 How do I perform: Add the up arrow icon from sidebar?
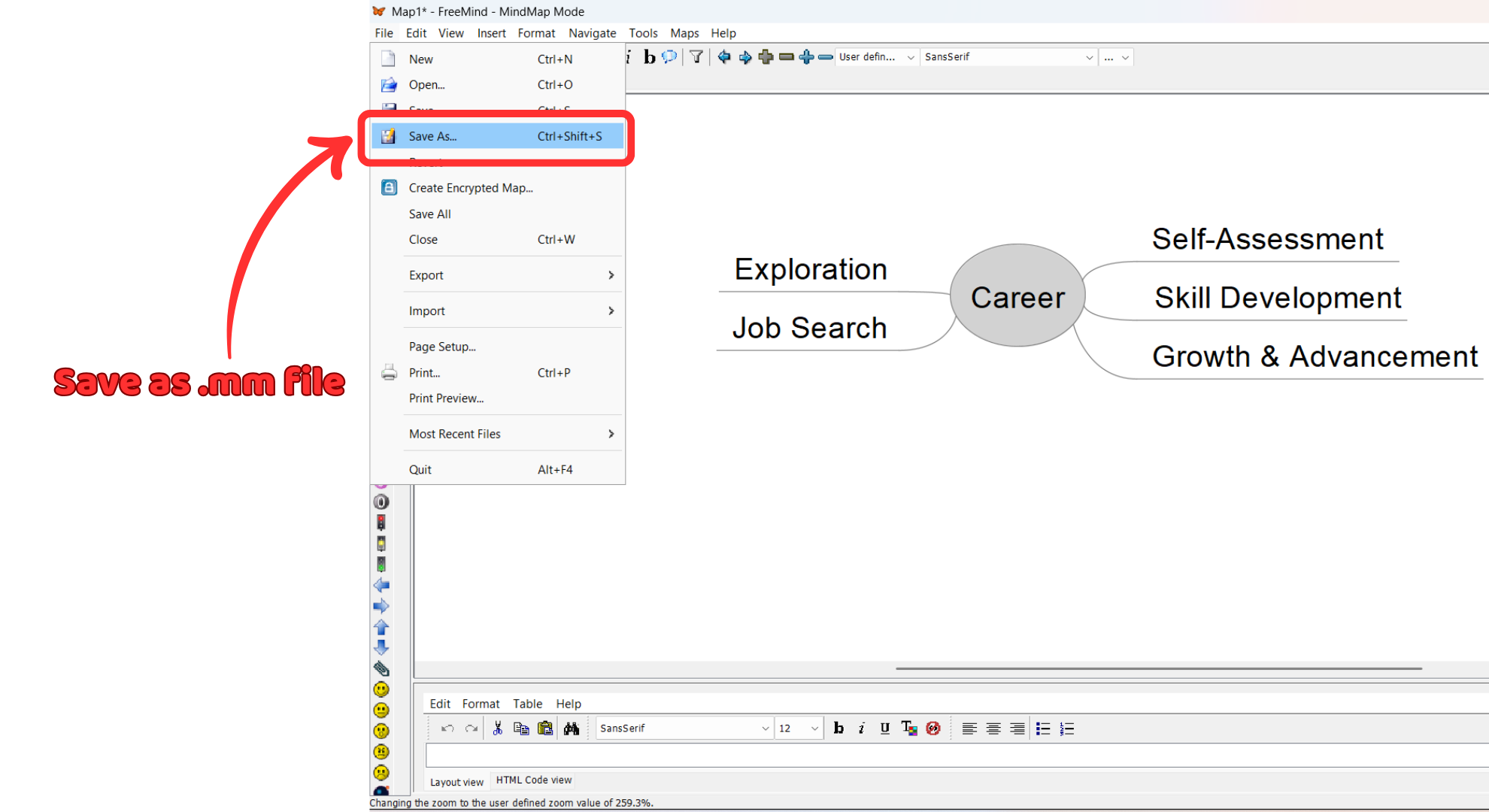[x=381, y=626]
